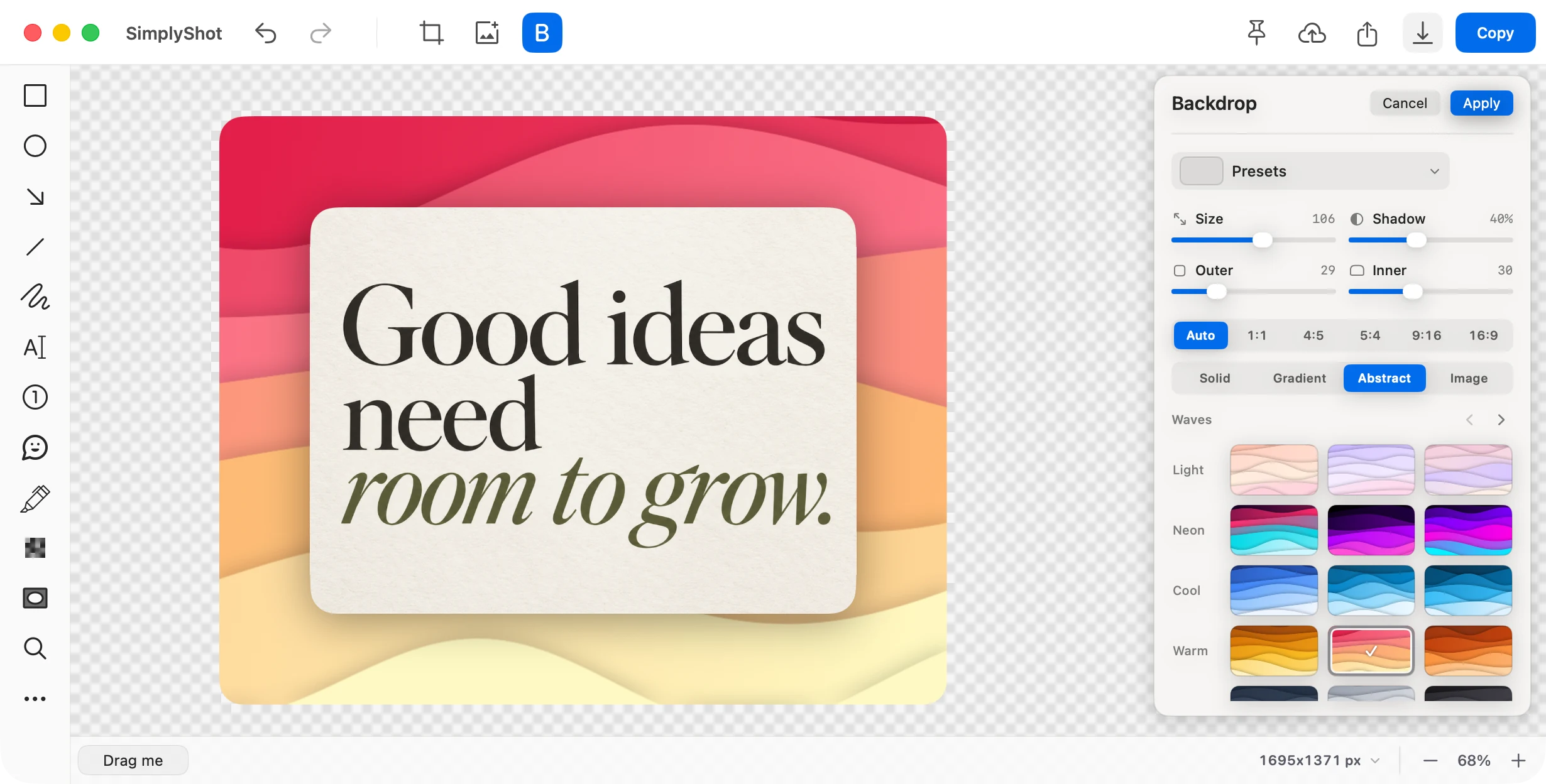
Task: Choose second Light lavender waves backdrop
Action: coord(1371,470)
